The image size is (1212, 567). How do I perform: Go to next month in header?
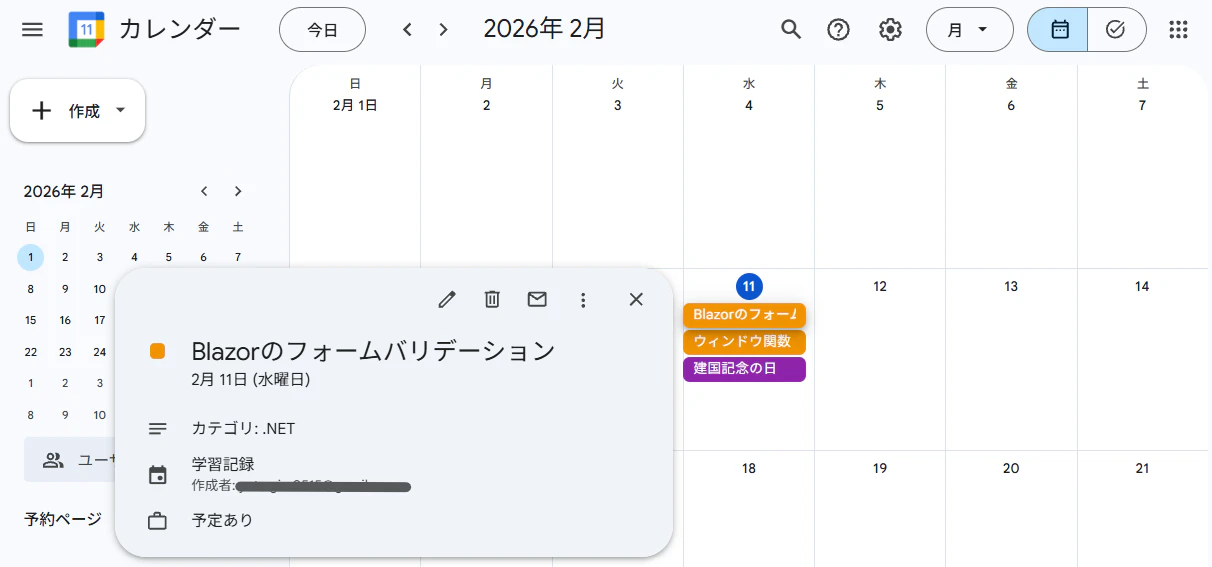click(x=443, y=30)
